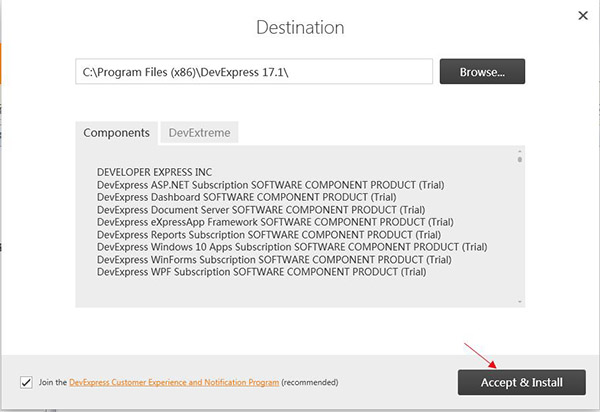This screenshot has width=600, height=412.
Task: Select the Components tab
Action: pyautogui.click(x=116, y=133)
